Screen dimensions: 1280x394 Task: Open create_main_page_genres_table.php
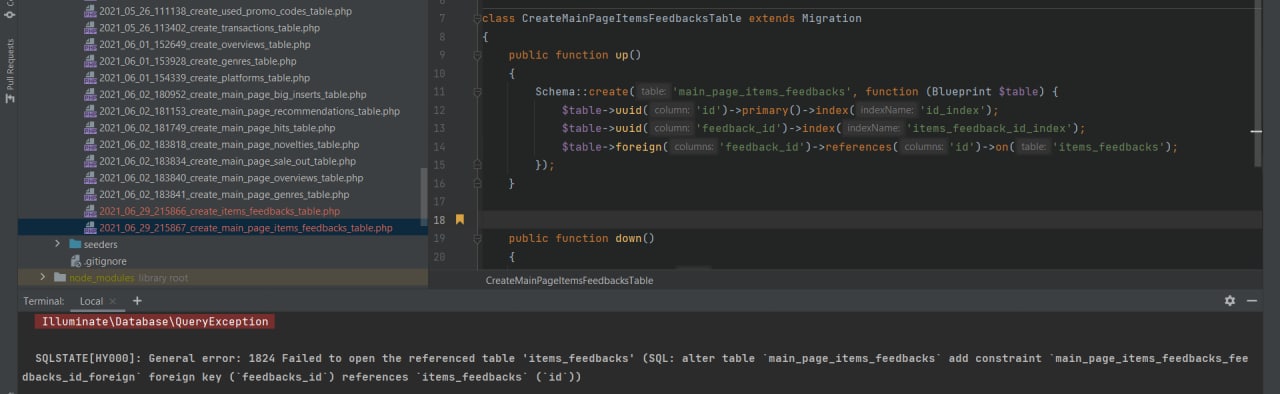tap(224, 194)
